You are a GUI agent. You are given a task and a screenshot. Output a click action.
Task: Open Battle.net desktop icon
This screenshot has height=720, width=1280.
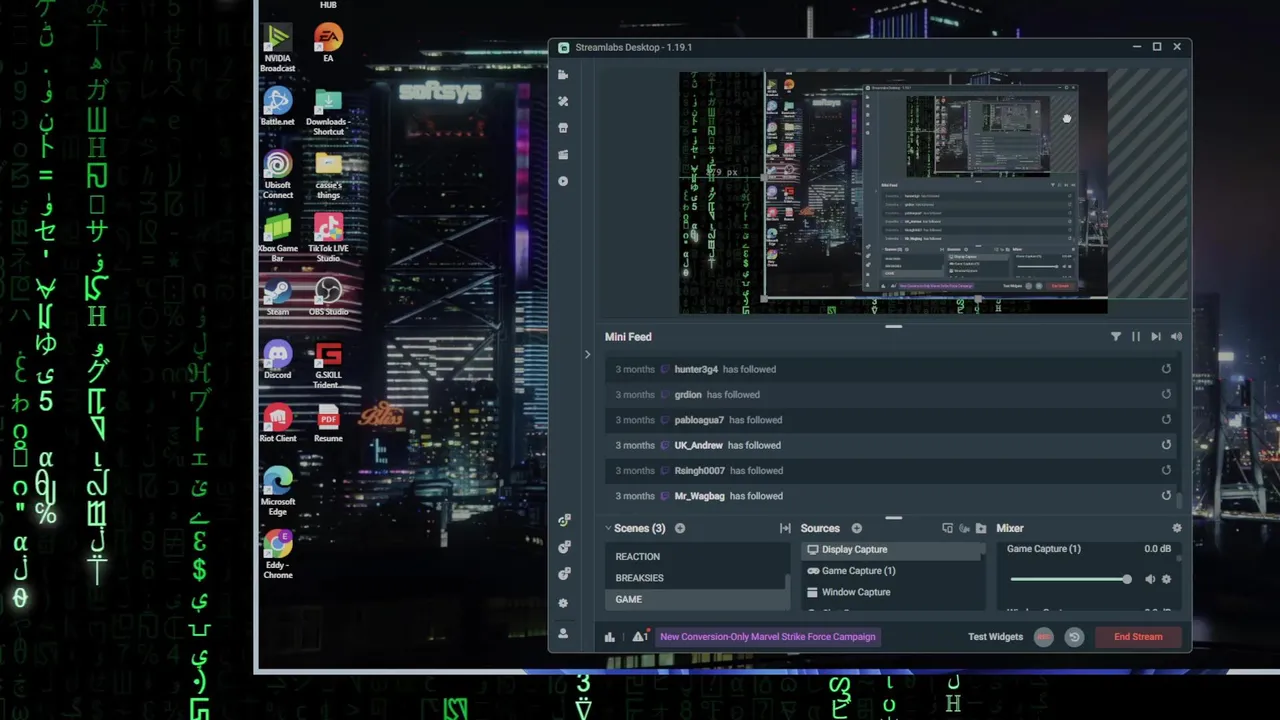point(277,107)
